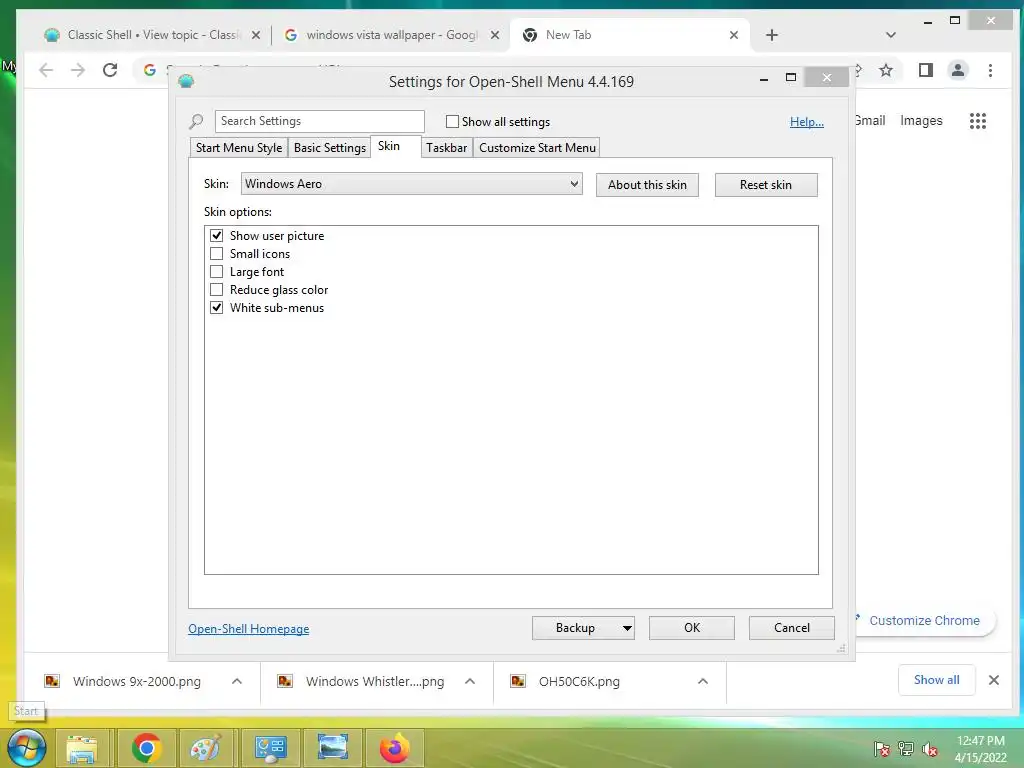Click About this skin button
This screenshot has height=768, width=1024.
[x=647, y=185]
